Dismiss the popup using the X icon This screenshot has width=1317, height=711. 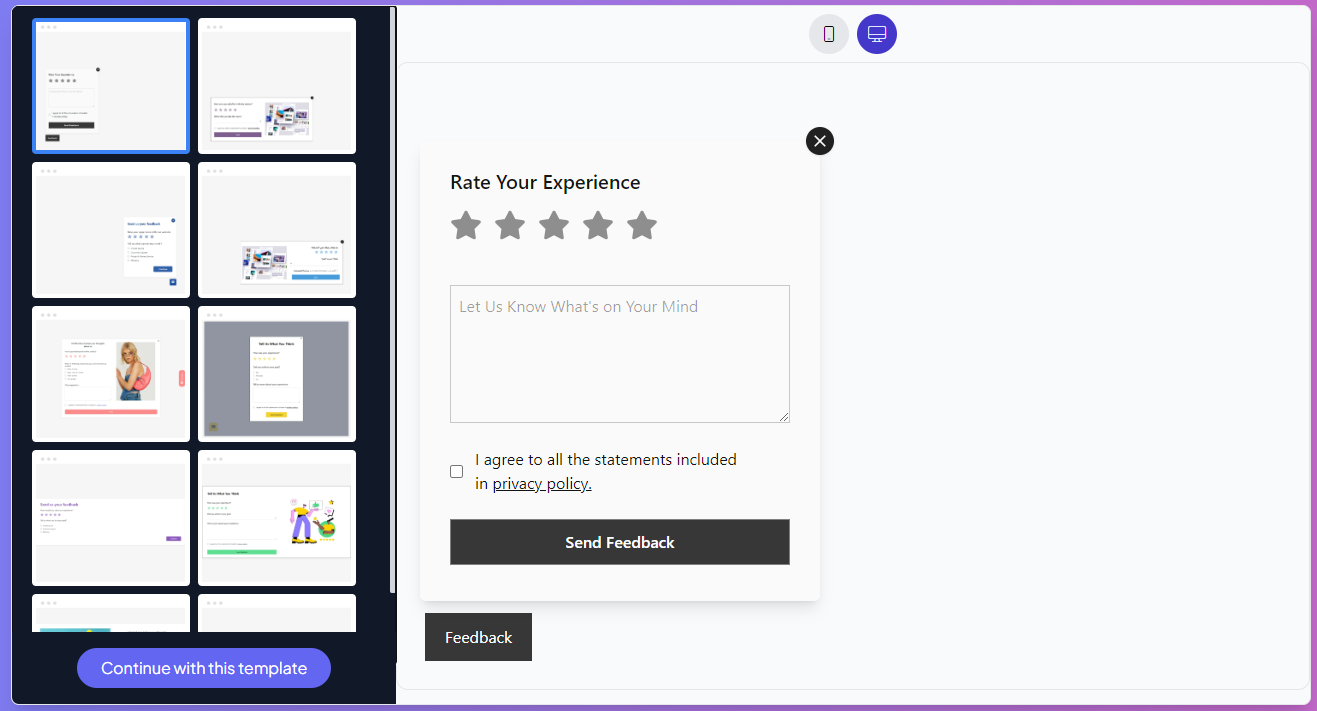(x=819, y=140)
